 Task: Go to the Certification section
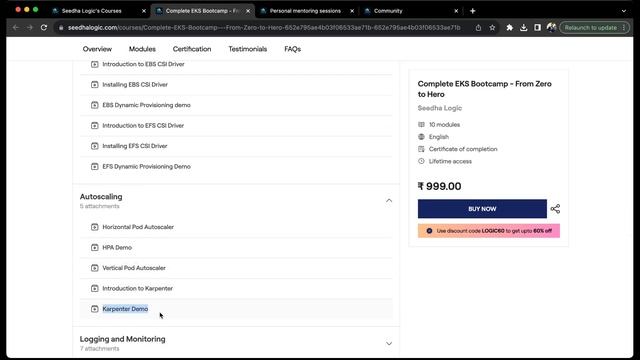[x=192, y=49]
